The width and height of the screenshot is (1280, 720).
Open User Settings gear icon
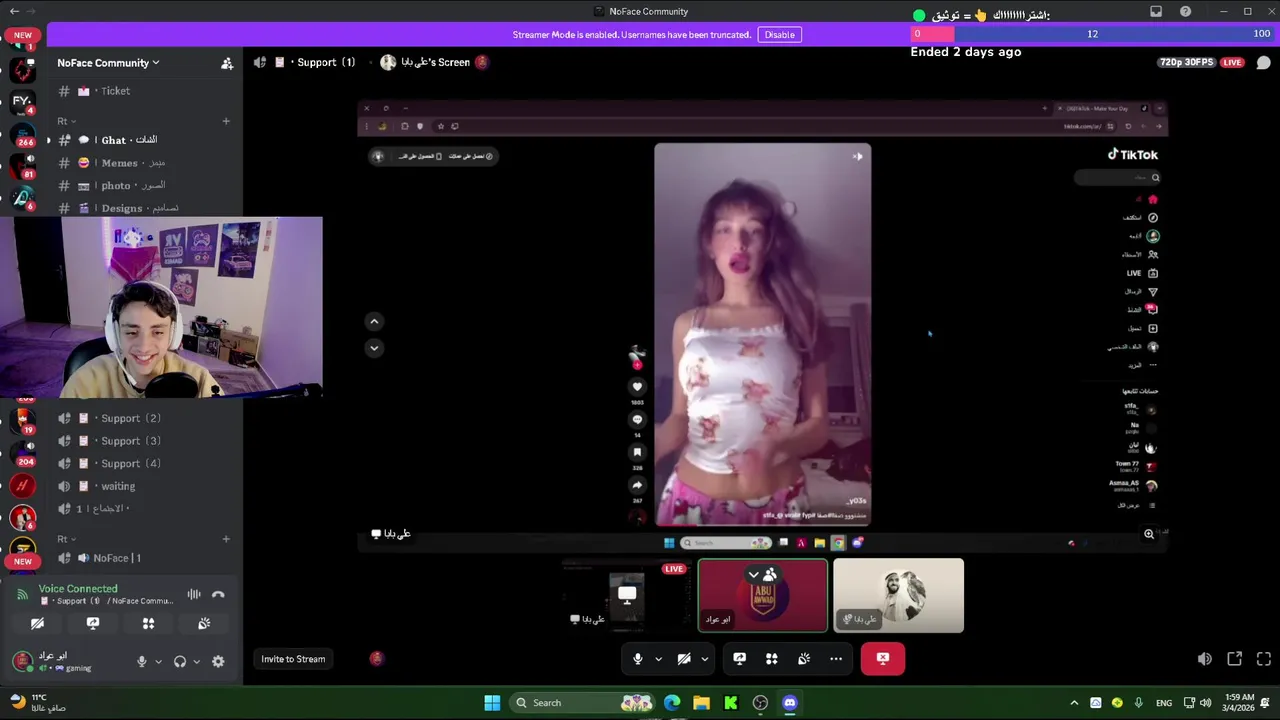click(218, 661)
